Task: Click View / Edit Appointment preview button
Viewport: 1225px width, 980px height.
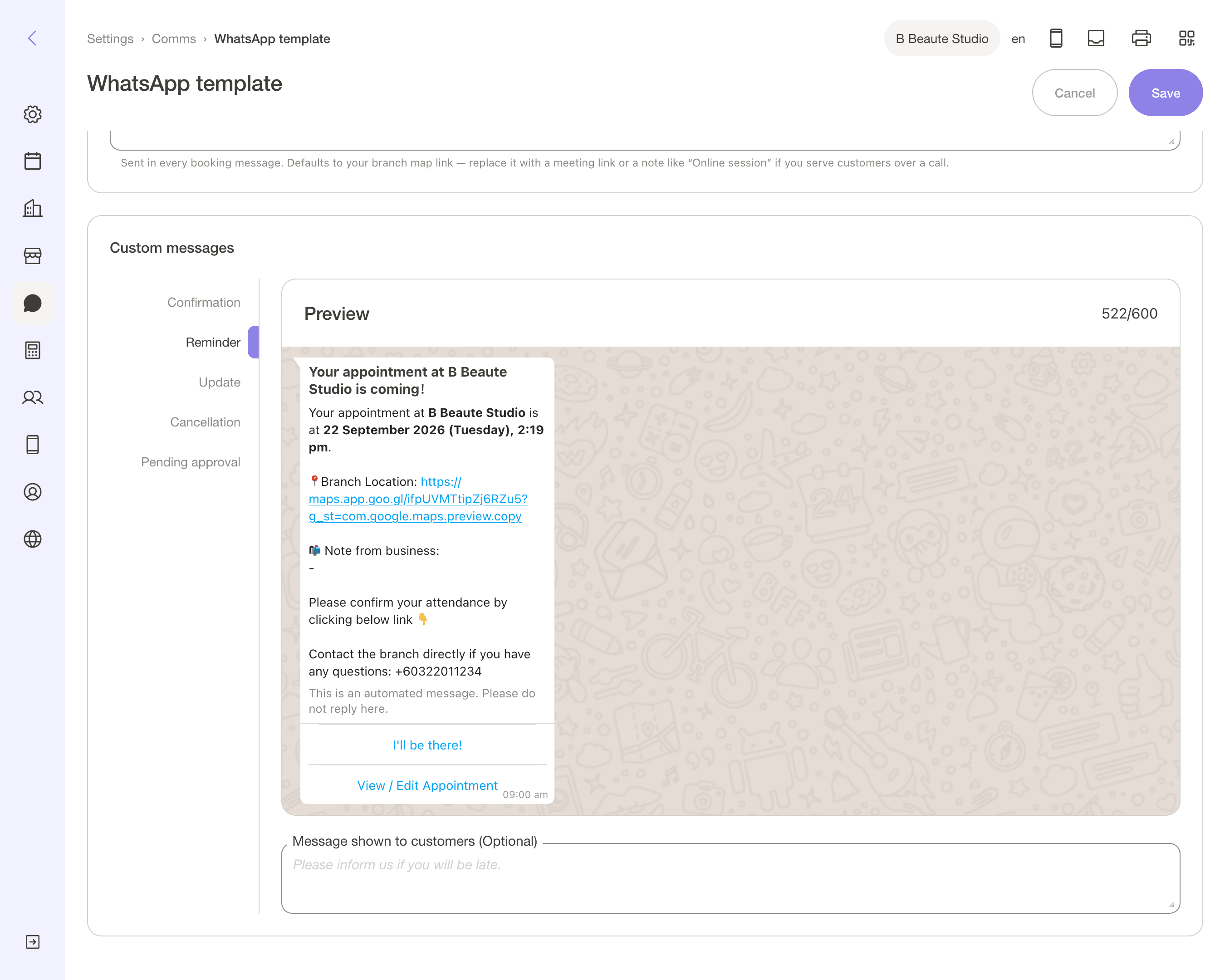Action: [x=427, y=785]
